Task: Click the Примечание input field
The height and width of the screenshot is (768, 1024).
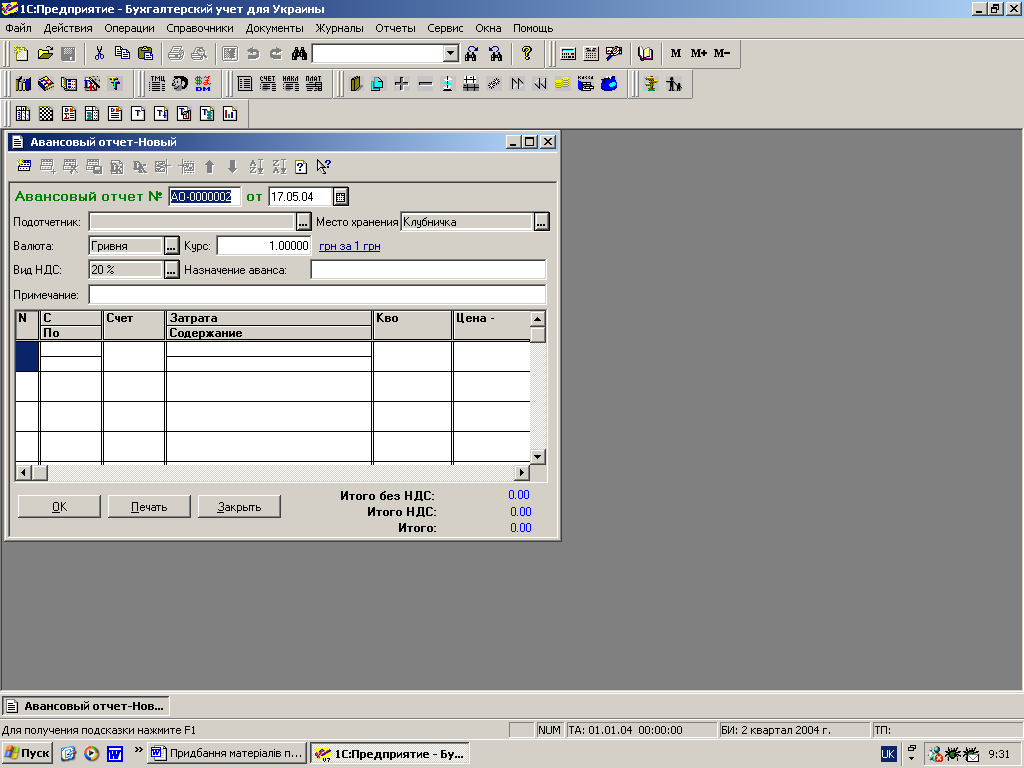Action: [x=317, y=295]
